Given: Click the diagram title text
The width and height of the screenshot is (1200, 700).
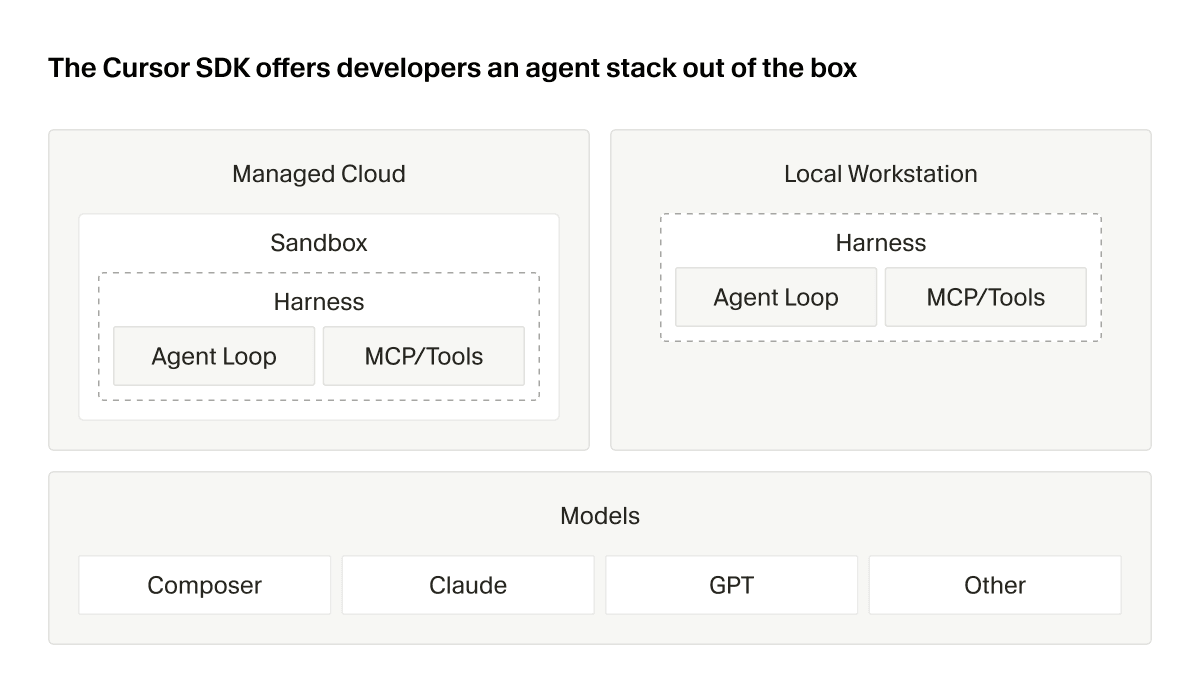Looking at the screenshot, I should [452, 68].
